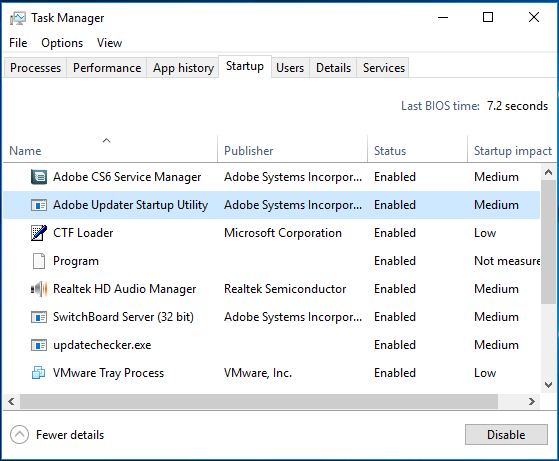Minimize the Task Manager window

(x=443, y=17)
